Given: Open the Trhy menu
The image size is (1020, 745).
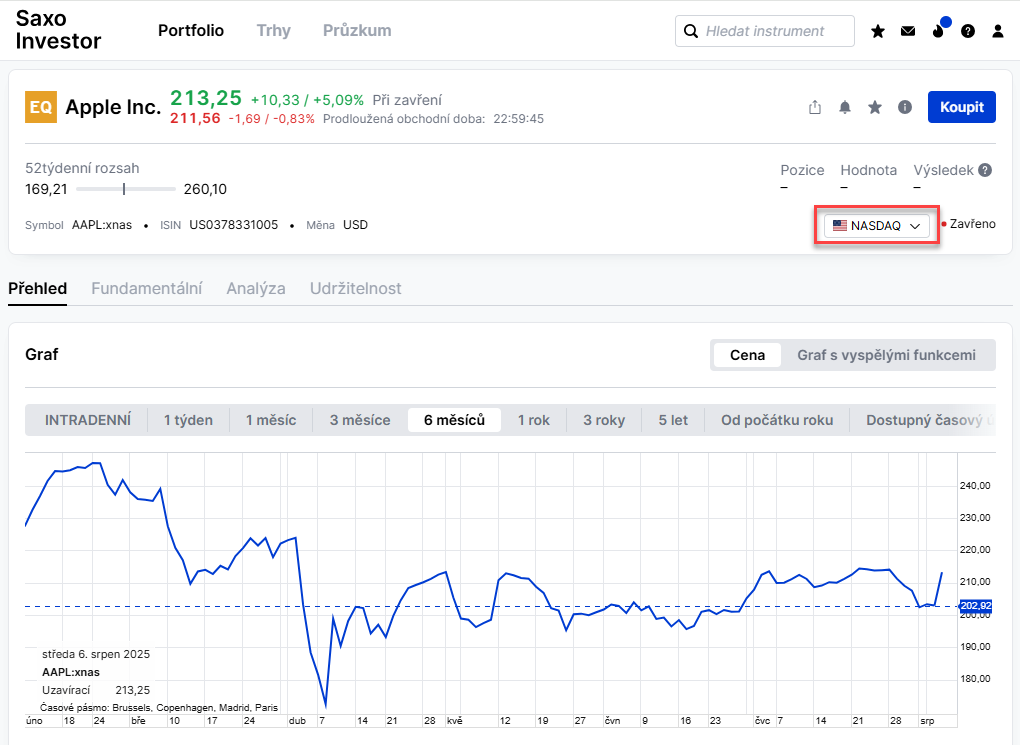Looking at the screenshot, I should pos(273,31).
